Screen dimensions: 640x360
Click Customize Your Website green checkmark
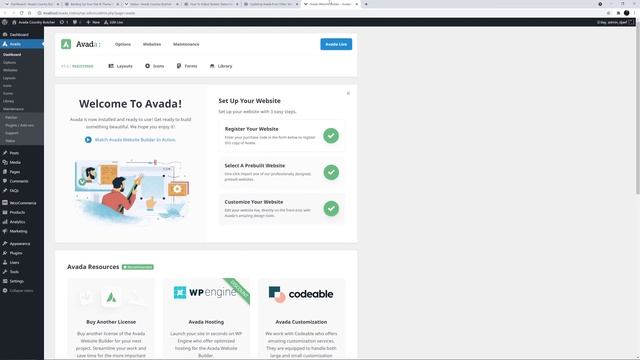pos(331,209)
